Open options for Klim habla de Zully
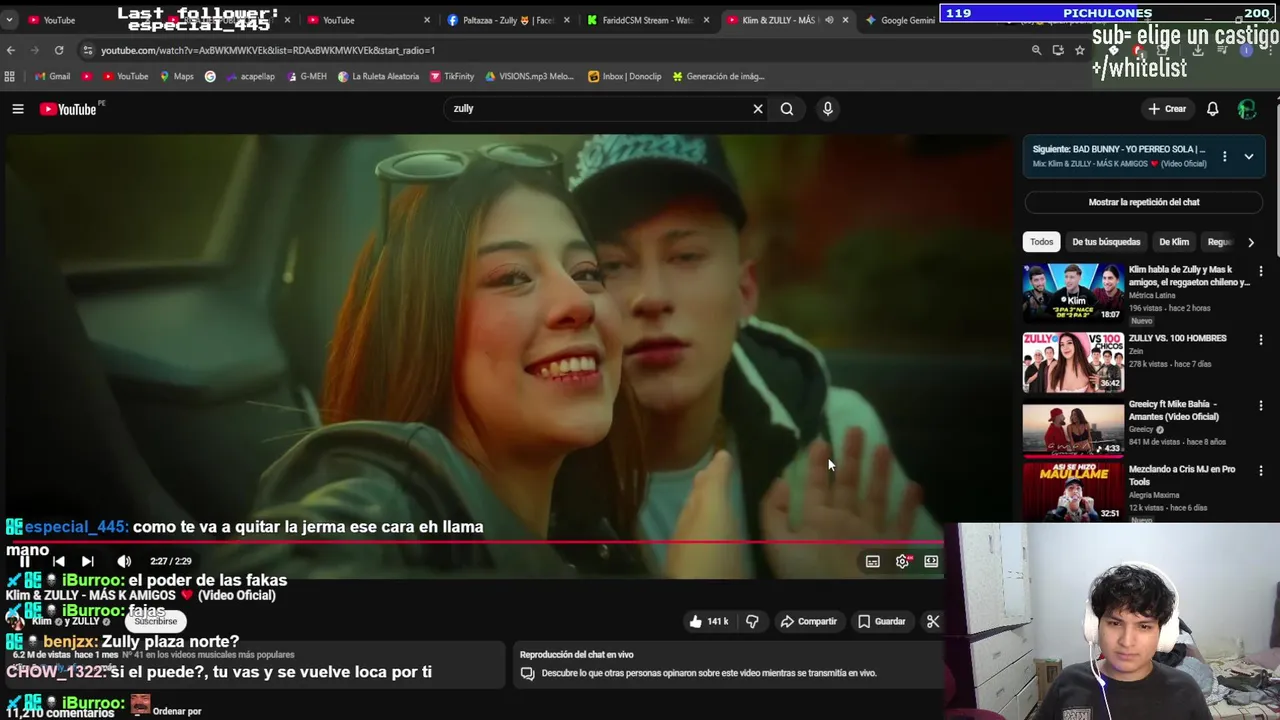Viewport: 1280px width, 720px height. point(1260,271)
